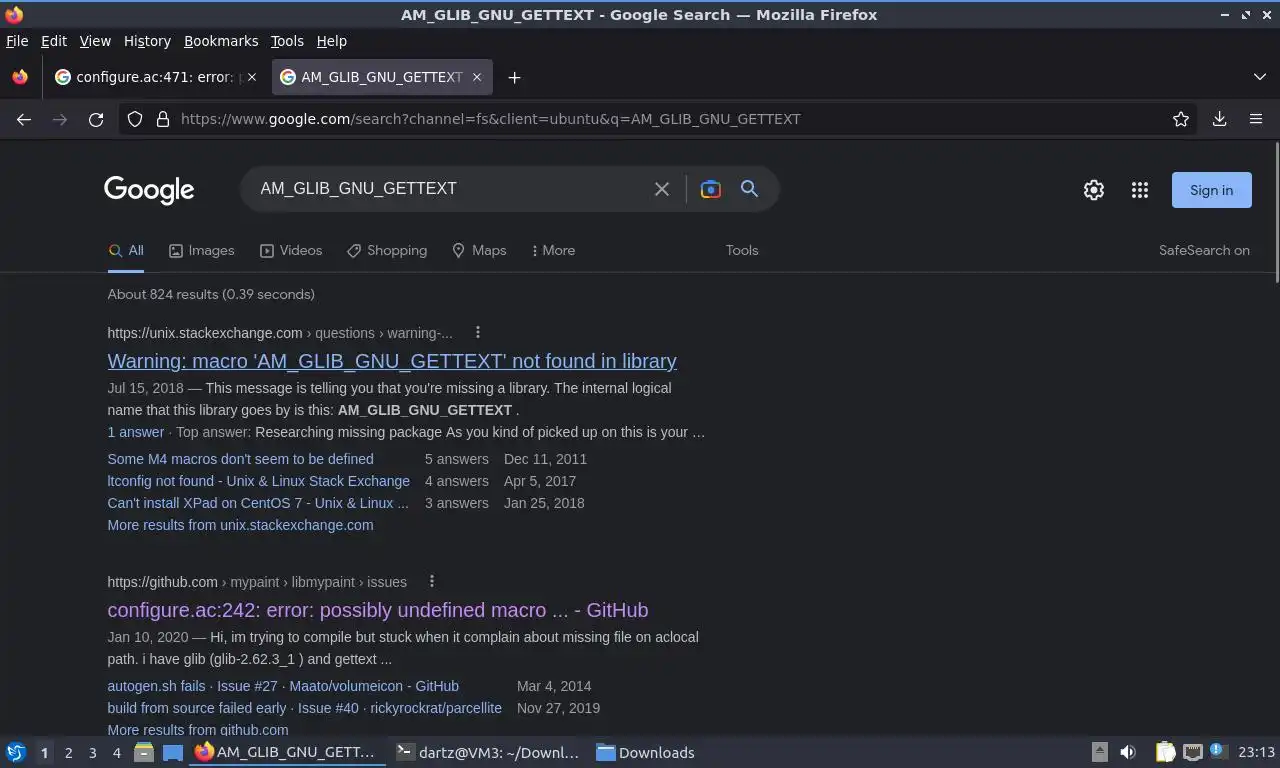The height and width of the screenshot is (768, 1280).
Task: Switch to Maps results
Action: (479, 251)
